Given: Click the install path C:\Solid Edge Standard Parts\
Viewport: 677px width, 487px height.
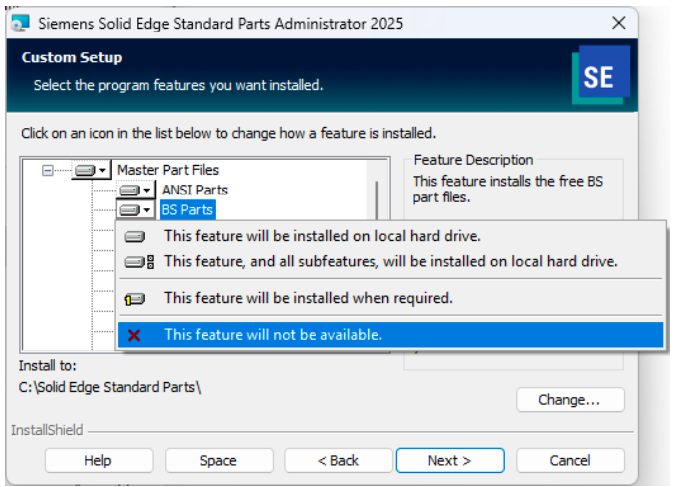Looking at the screenshot, I should [x=110, y=387].
